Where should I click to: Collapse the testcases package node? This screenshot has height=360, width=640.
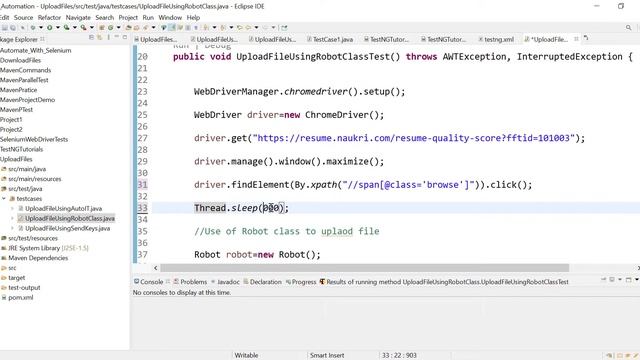pos(4,198)
